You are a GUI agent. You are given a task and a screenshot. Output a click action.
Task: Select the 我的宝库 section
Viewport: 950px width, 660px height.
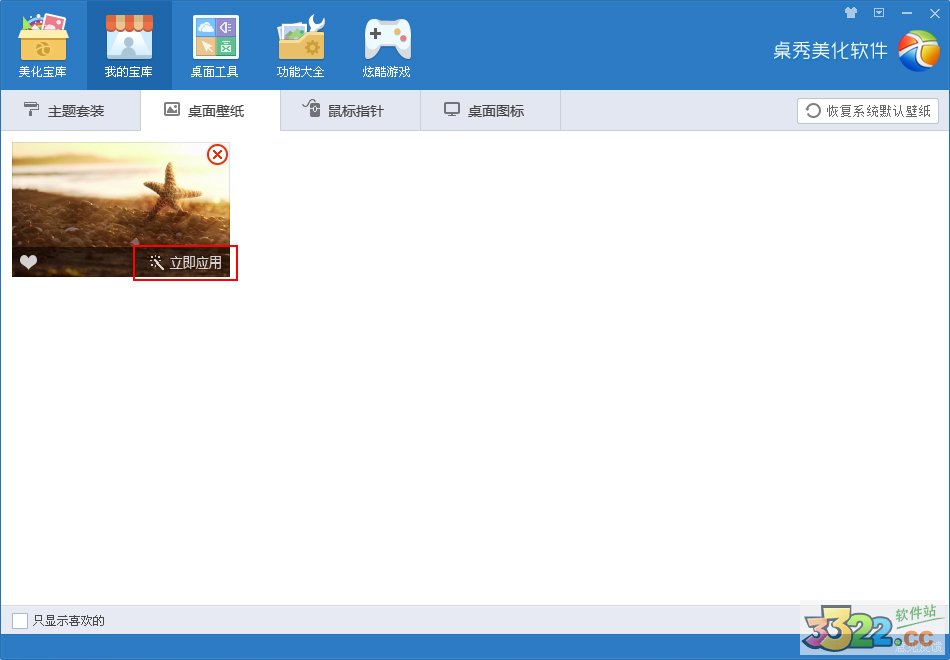pos(129,45)
